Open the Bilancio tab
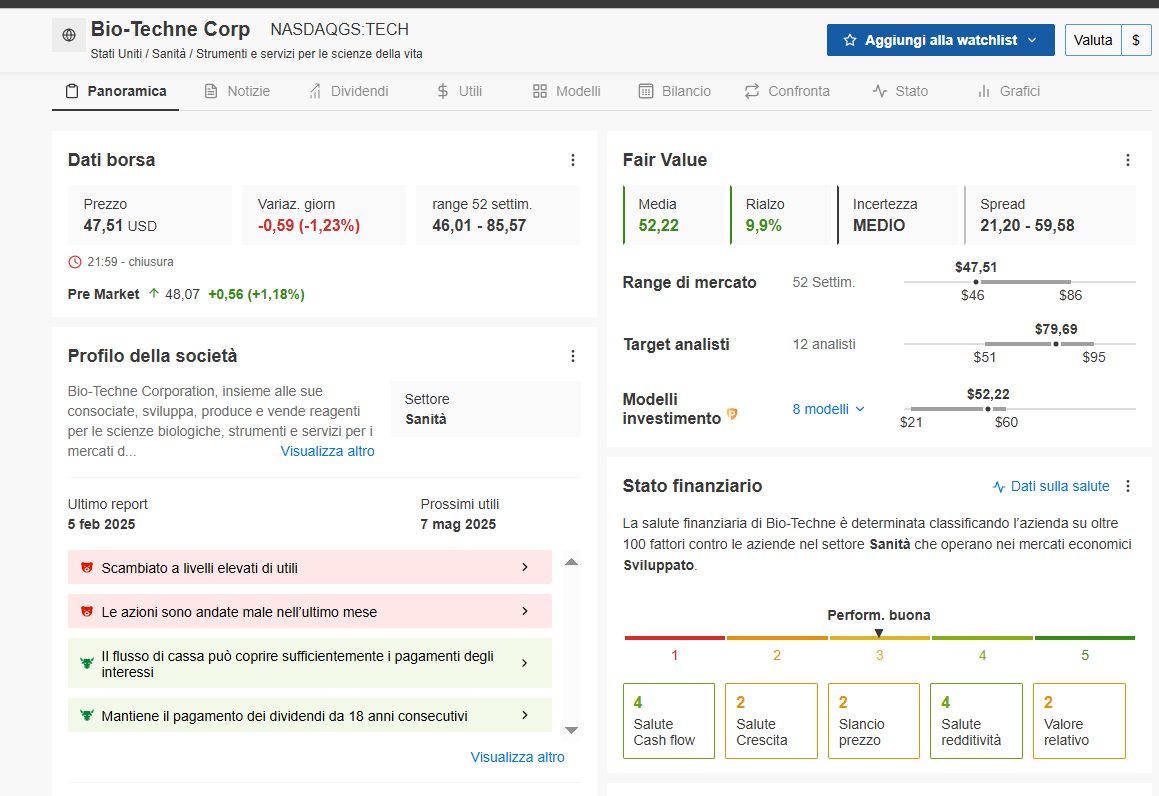 click(675, 92)
